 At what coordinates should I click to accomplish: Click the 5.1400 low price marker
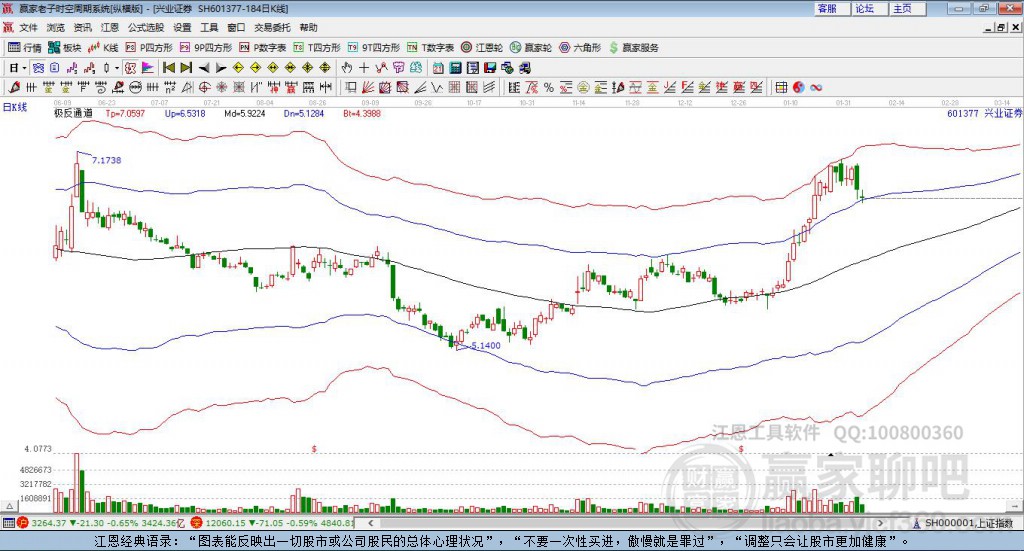(x=486, y=345)
